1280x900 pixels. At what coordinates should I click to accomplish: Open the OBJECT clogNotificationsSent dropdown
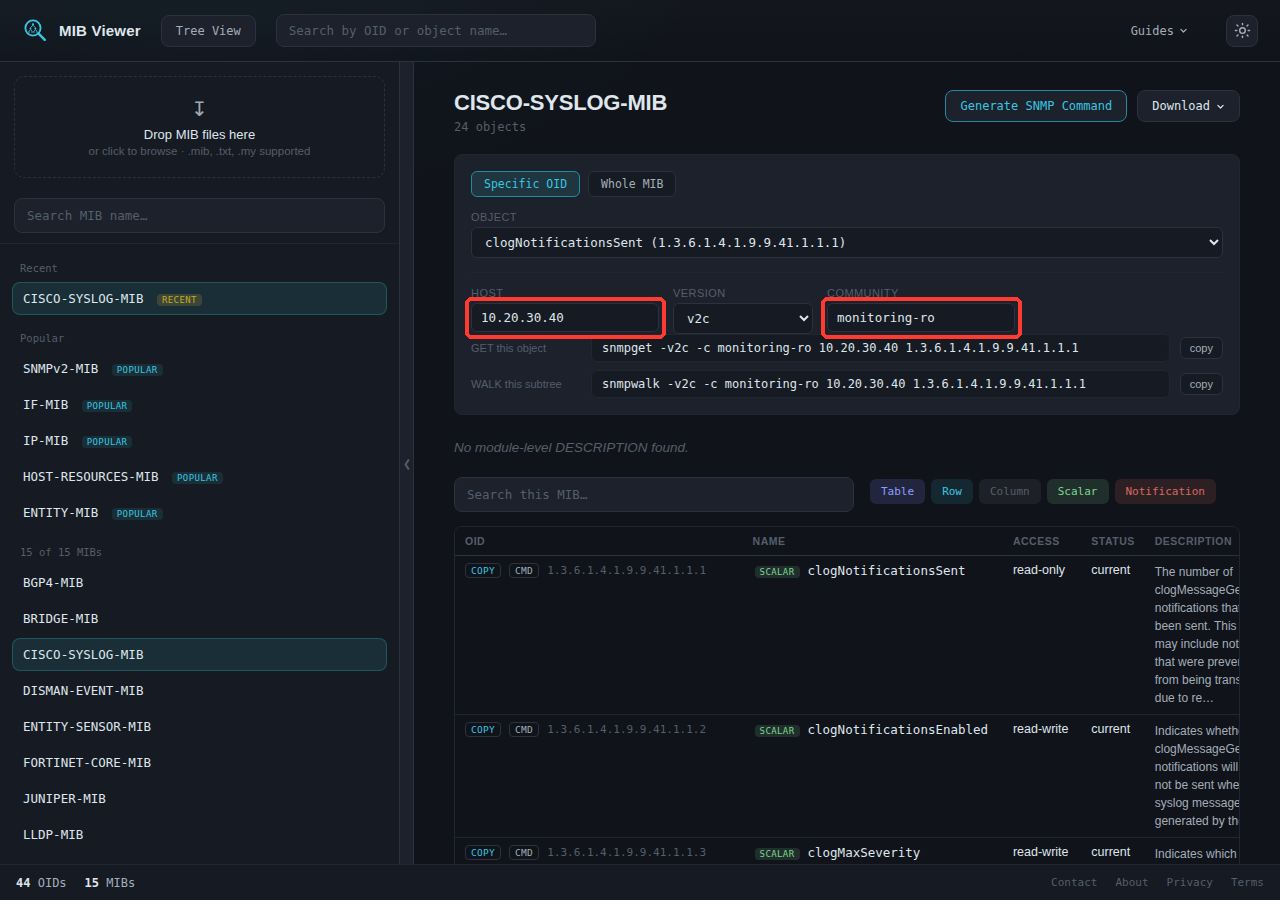tap(847, 242)
